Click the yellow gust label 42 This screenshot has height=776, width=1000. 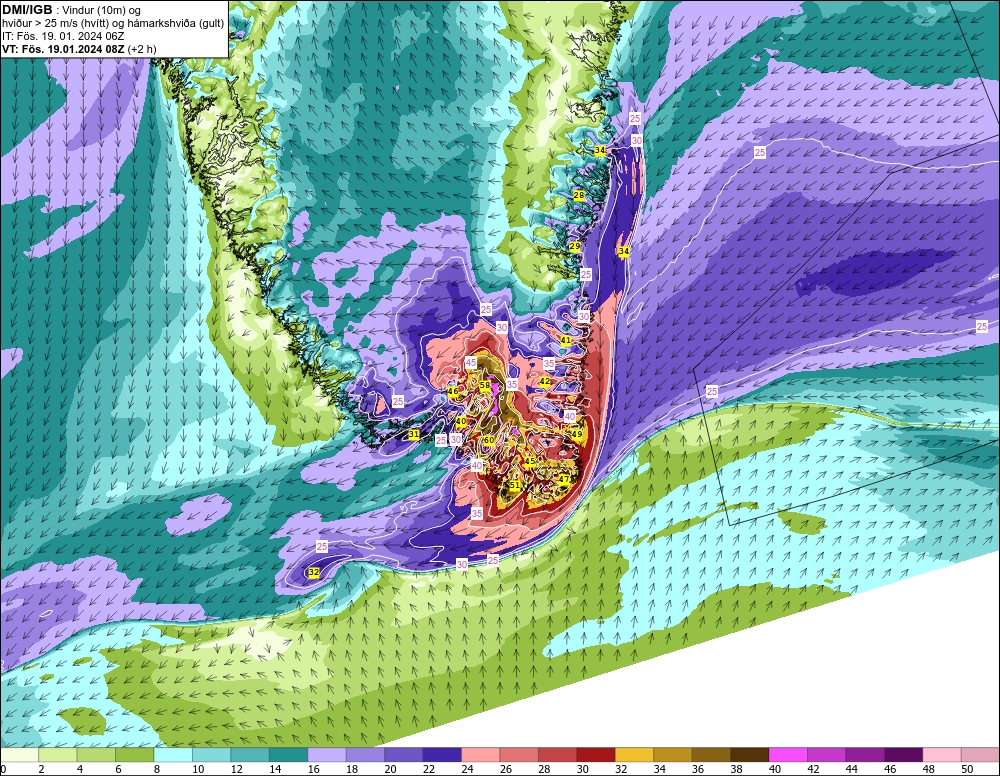545,381
